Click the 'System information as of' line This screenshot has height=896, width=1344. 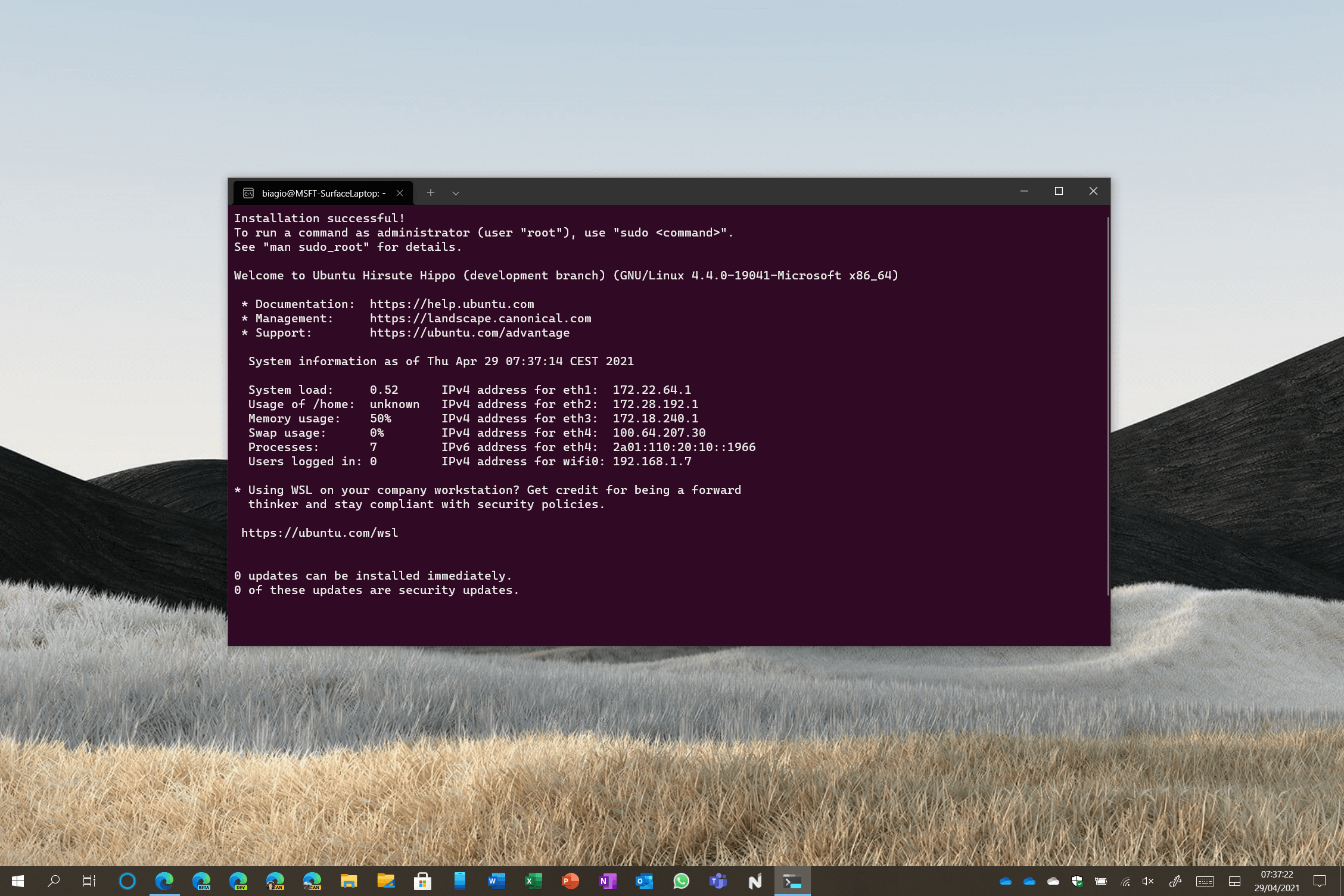pos(441,361)
